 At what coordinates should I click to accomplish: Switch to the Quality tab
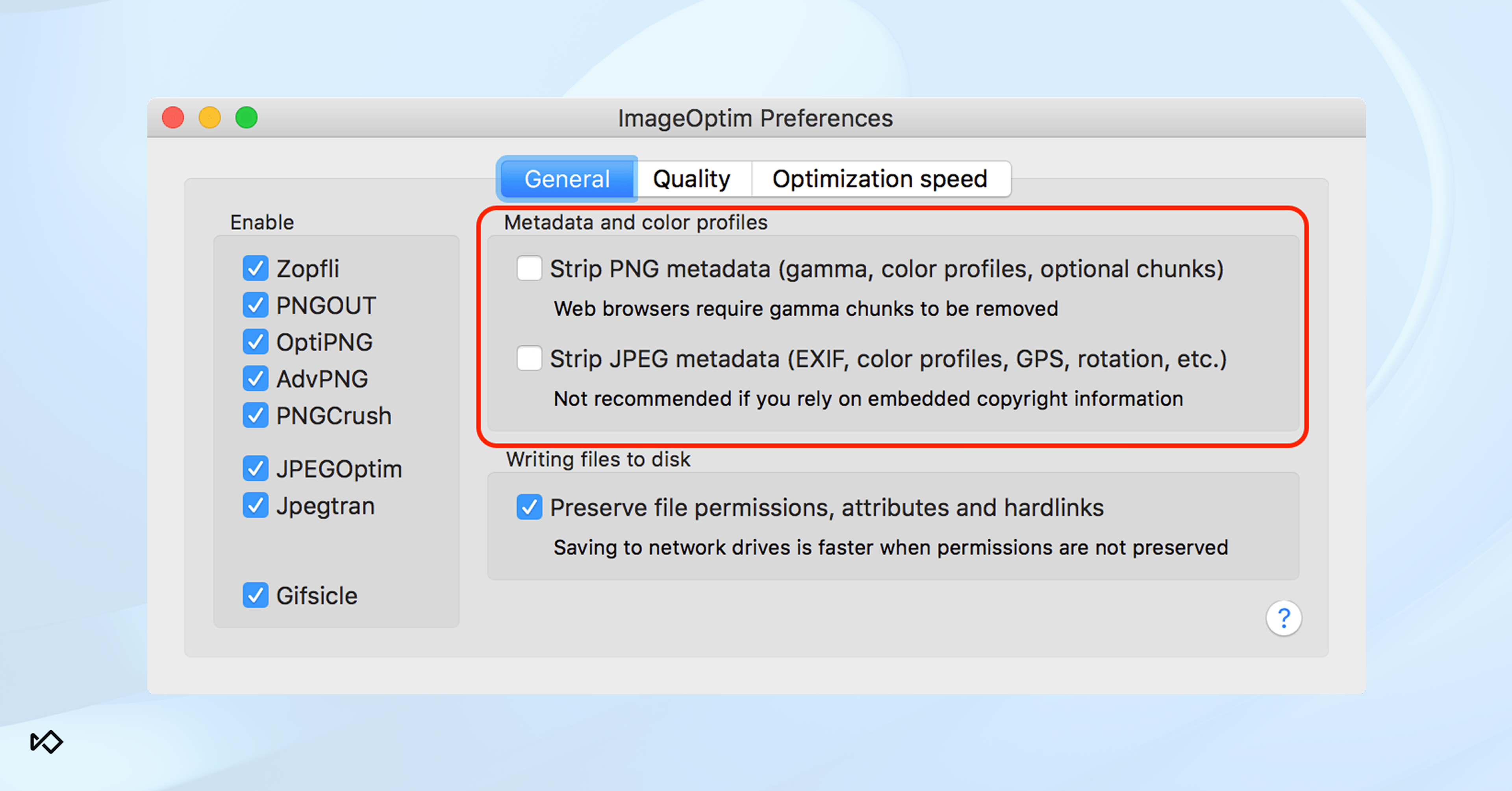(691, 179)
